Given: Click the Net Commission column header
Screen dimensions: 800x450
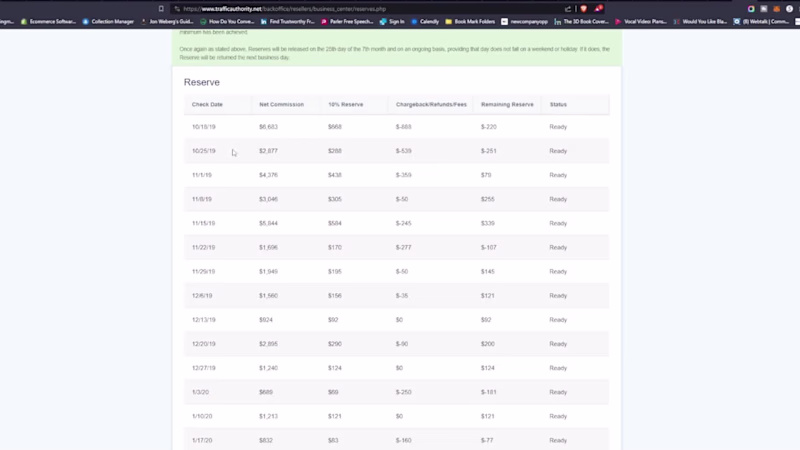Looking at the screenshot, I should pos(281,104).
